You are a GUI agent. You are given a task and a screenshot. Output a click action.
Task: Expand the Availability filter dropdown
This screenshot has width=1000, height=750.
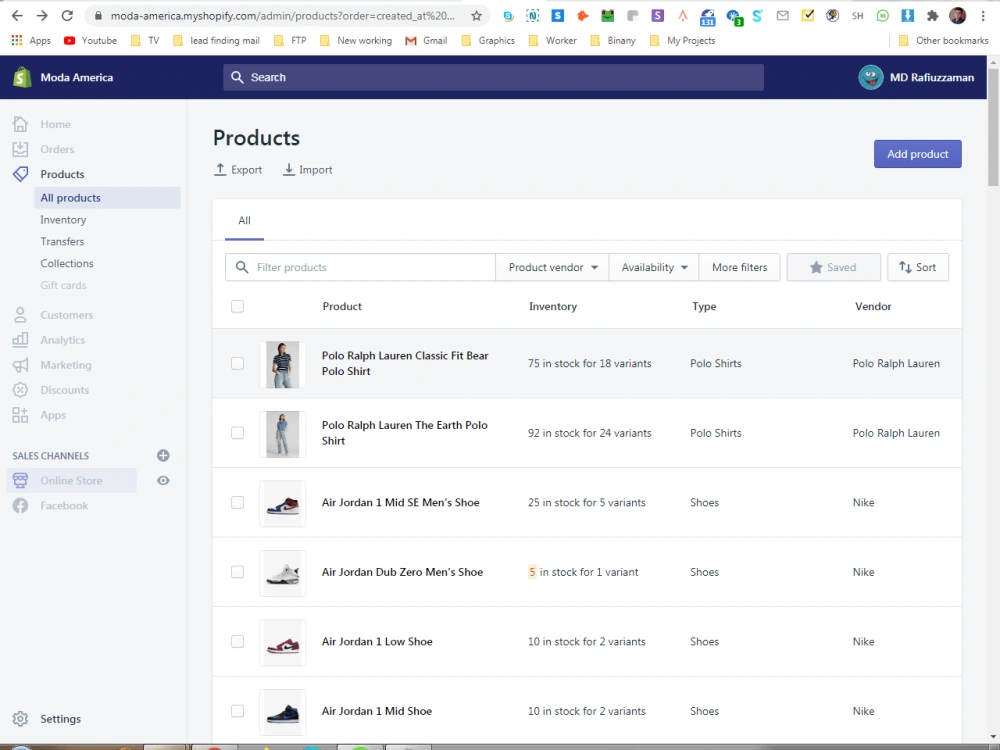tap(654, 267)
